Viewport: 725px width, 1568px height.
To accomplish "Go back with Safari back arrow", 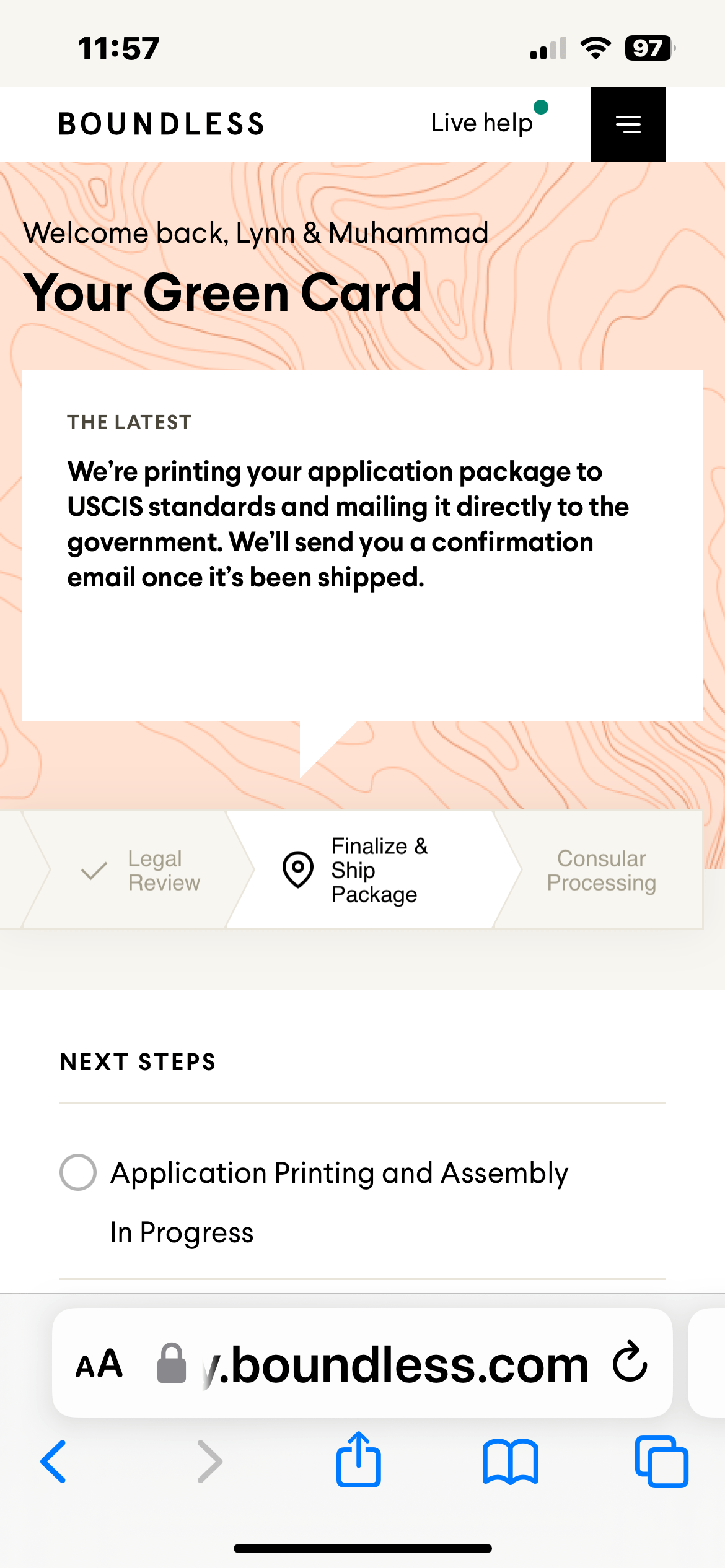I will [54, 1461].
